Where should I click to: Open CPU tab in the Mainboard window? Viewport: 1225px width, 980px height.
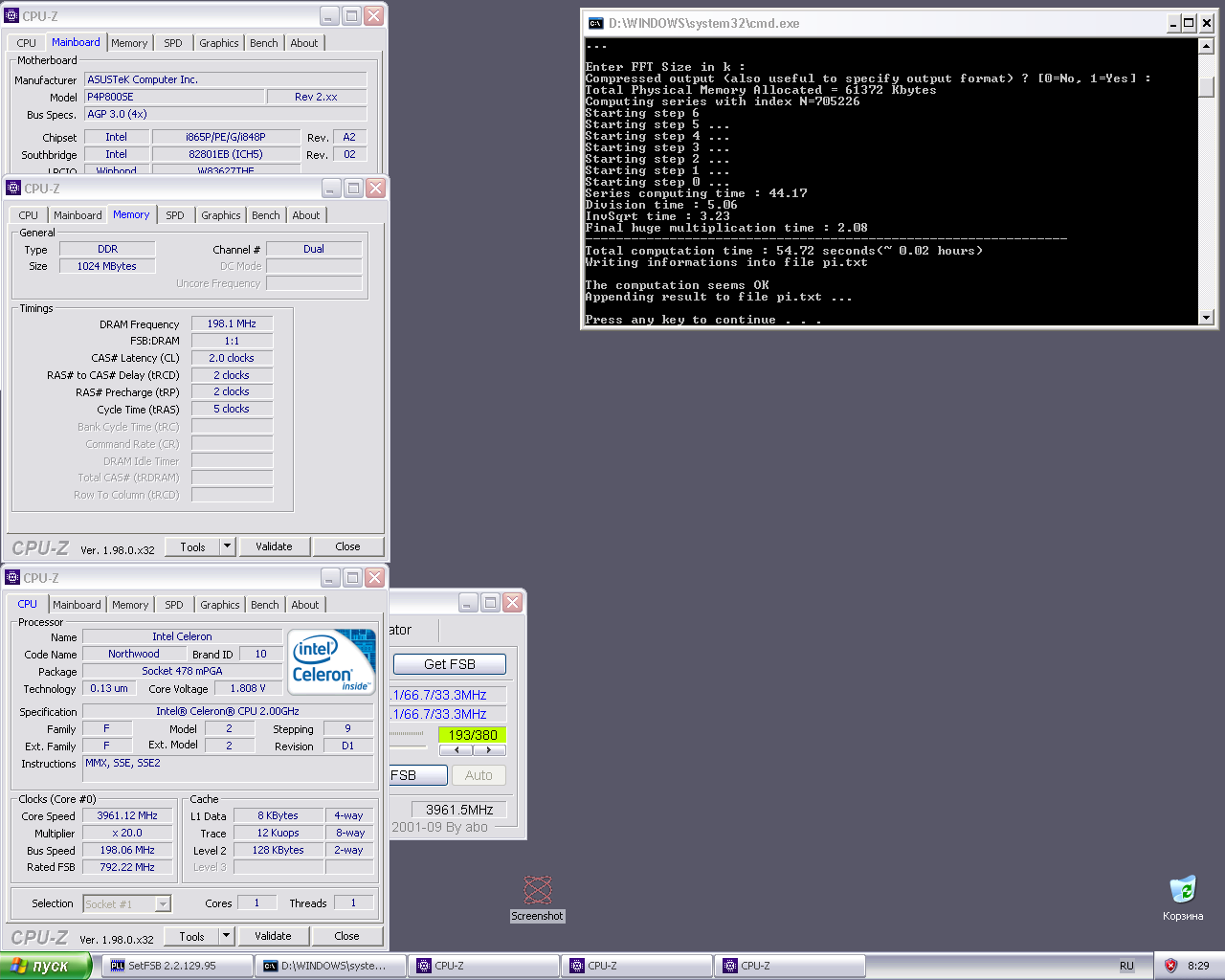[x=26, y=43]
